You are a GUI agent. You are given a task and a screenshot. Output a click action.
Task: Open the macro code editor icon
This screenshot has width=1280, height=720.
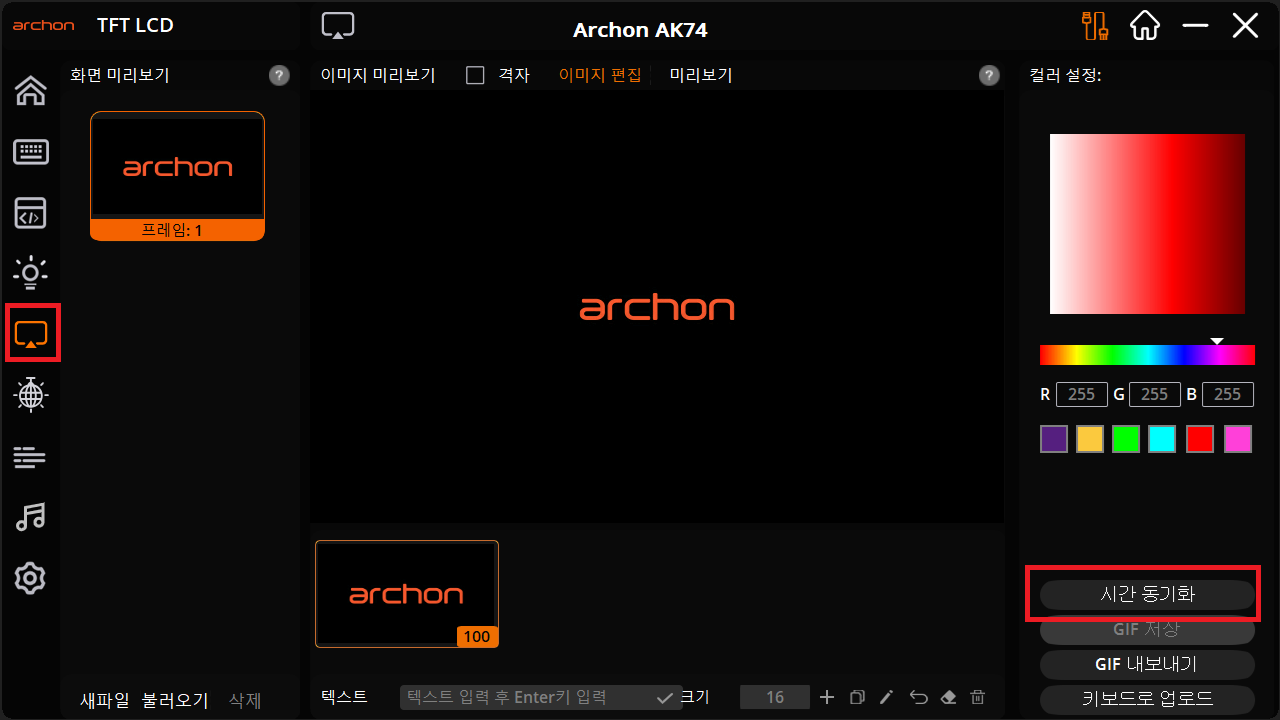[x=31, y=213]
